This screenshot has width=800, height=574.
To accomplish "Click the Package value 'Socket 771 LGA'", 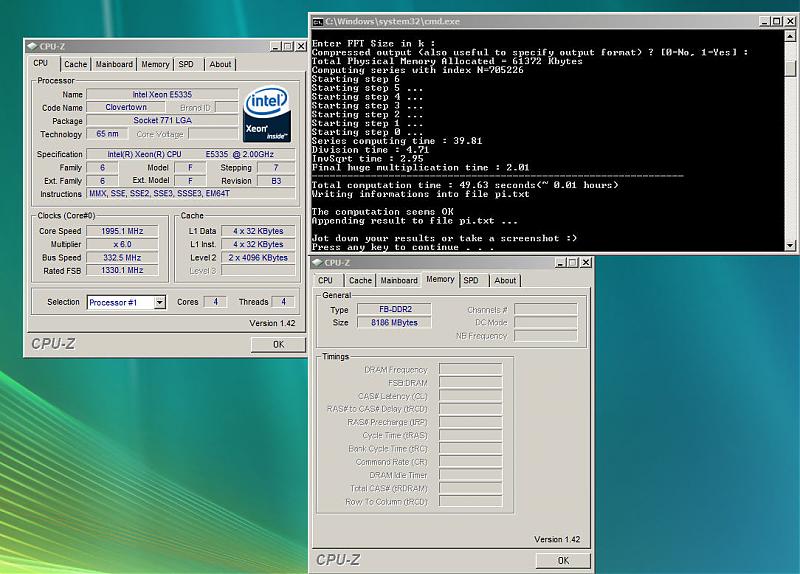I will (x=162, y=120).
